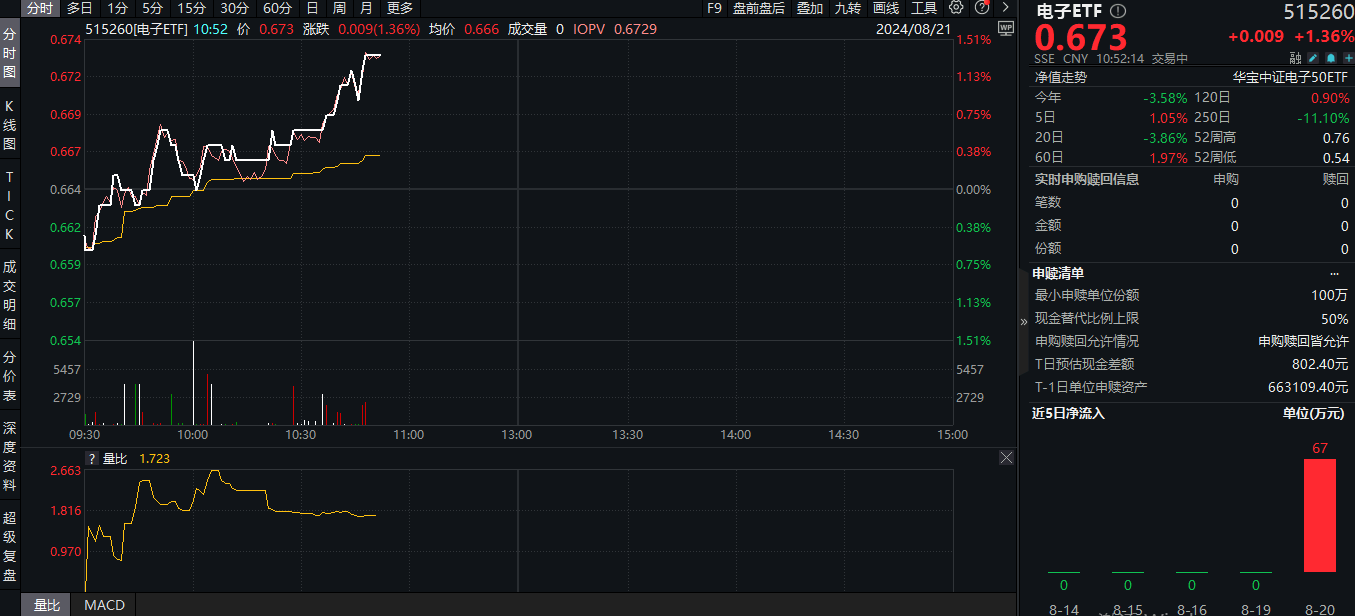Open the settings gear icon

click(x=956, y=8)
